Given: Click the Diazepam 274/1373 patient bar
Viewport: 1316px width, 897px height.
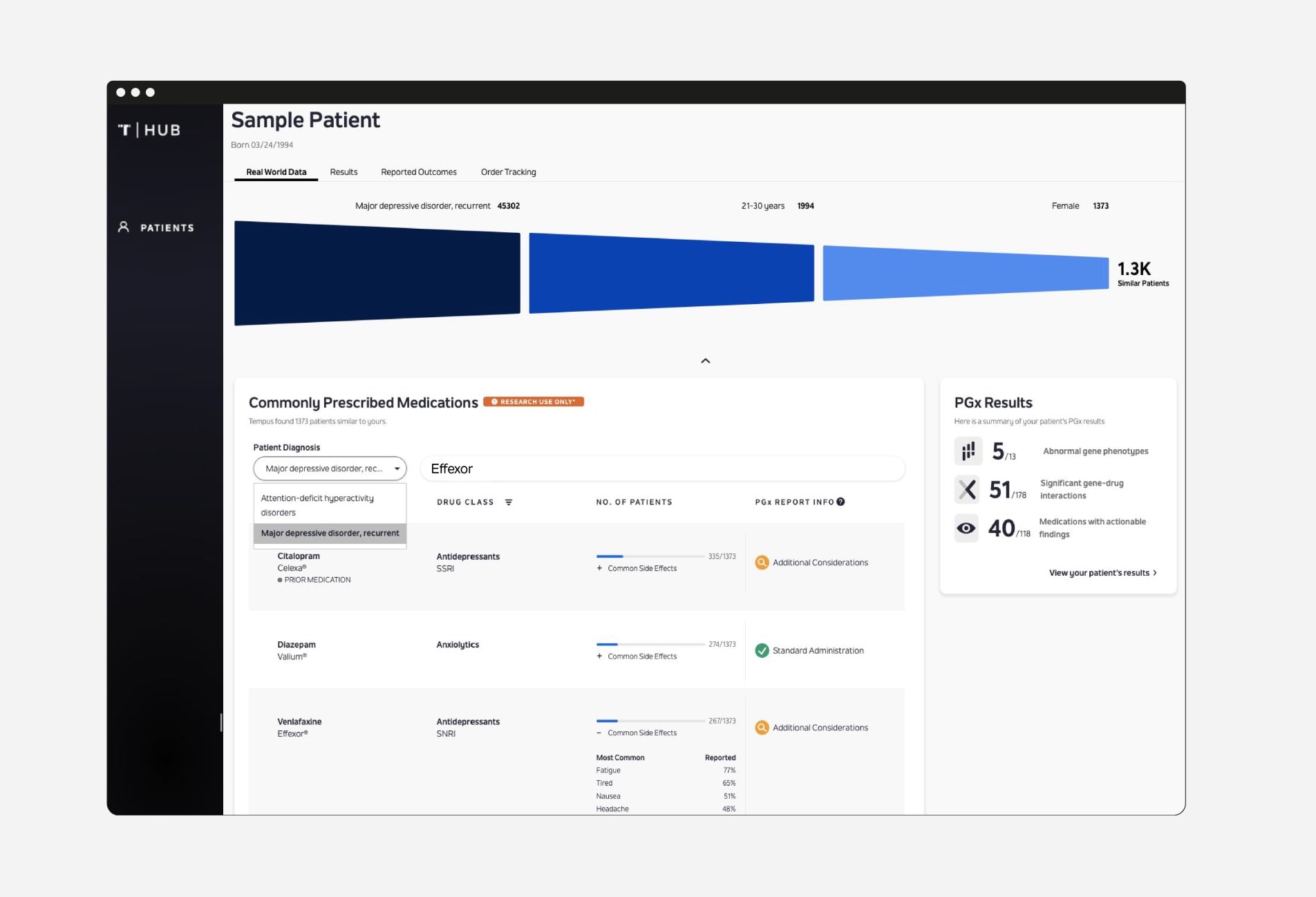Looking at the screenshot, I should click(x=650, y=644).
